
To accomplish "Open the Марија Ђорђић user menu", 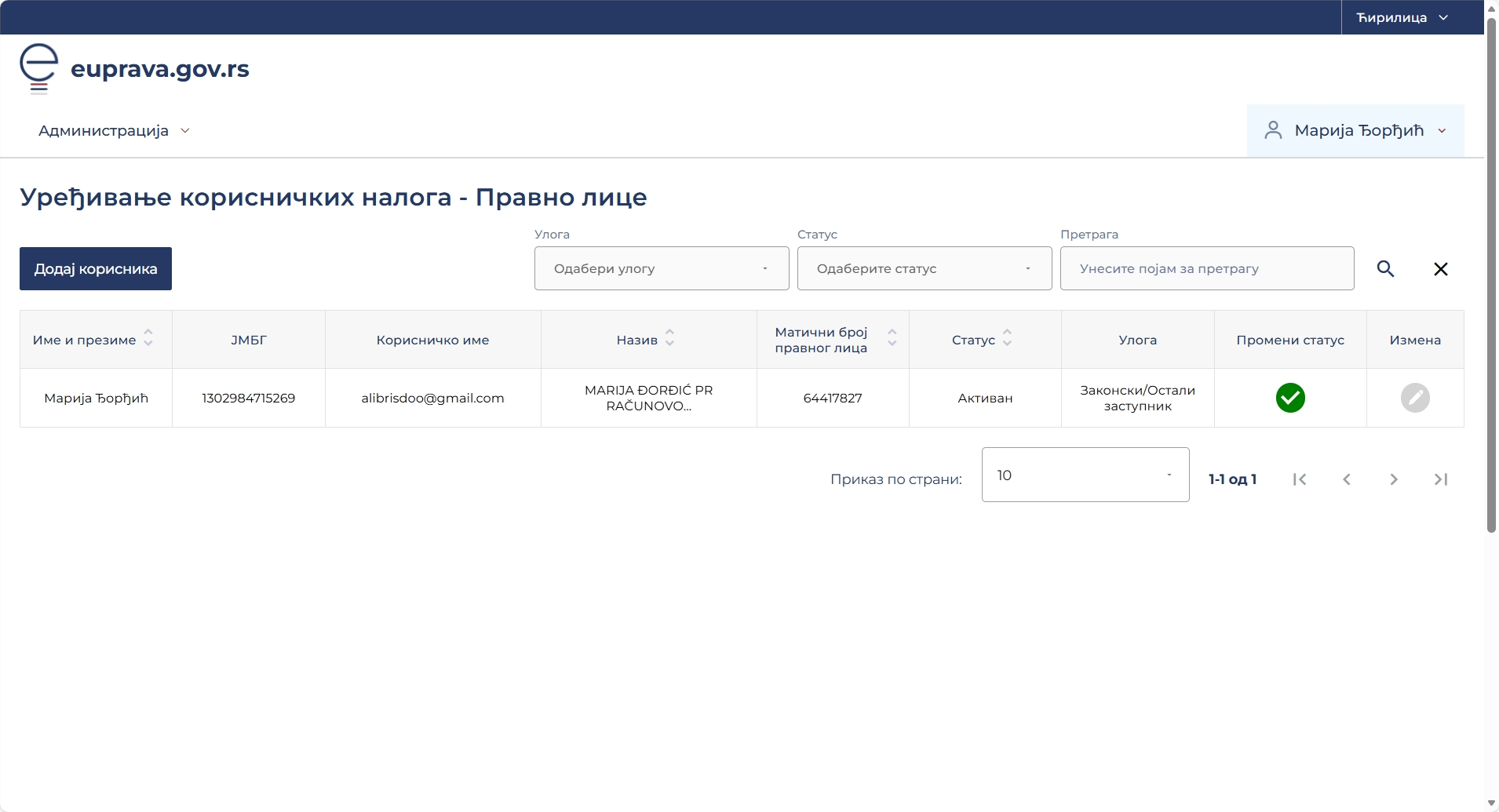I will (1355, 131).
